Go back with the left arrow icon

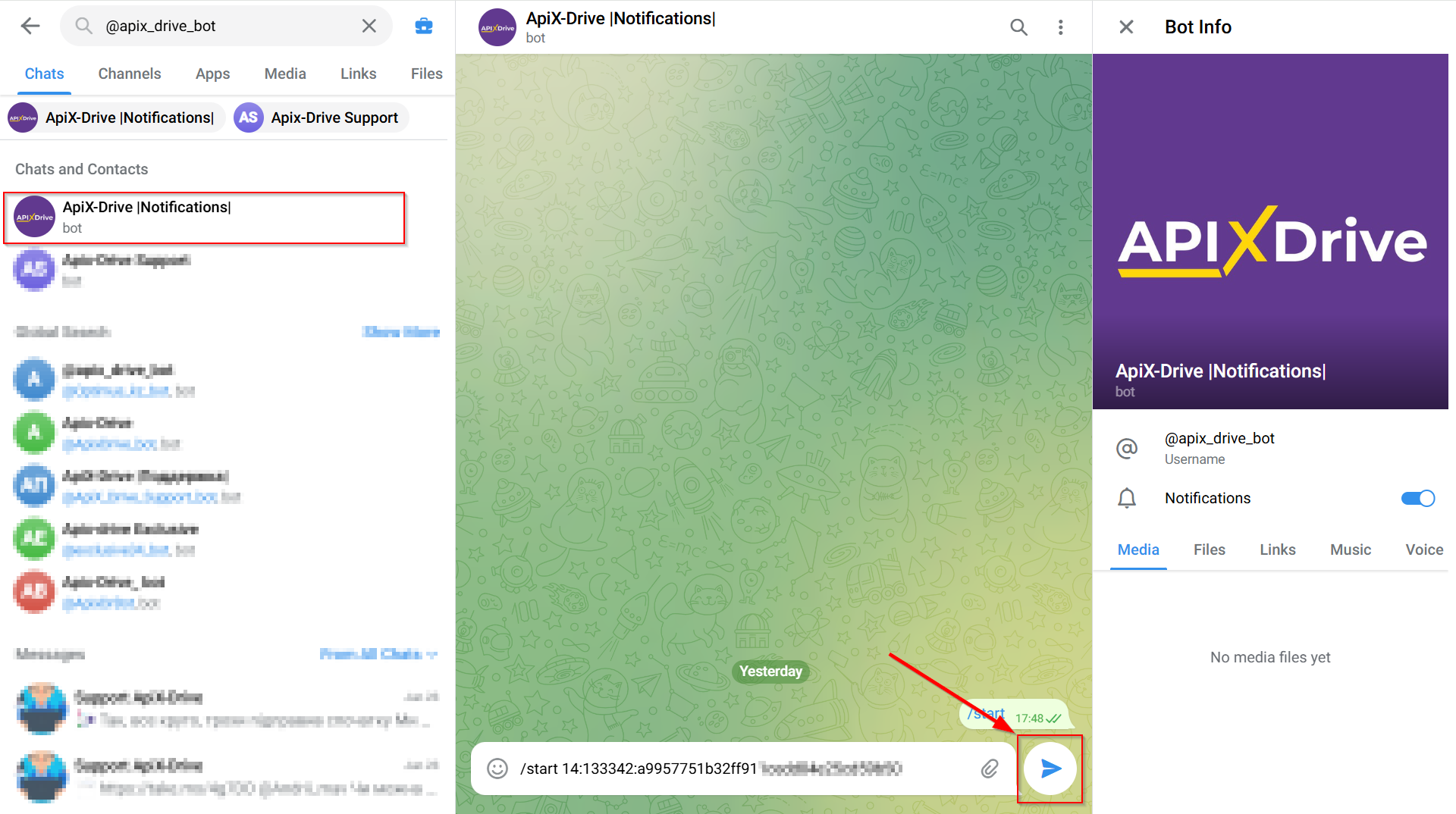point(30,26)
